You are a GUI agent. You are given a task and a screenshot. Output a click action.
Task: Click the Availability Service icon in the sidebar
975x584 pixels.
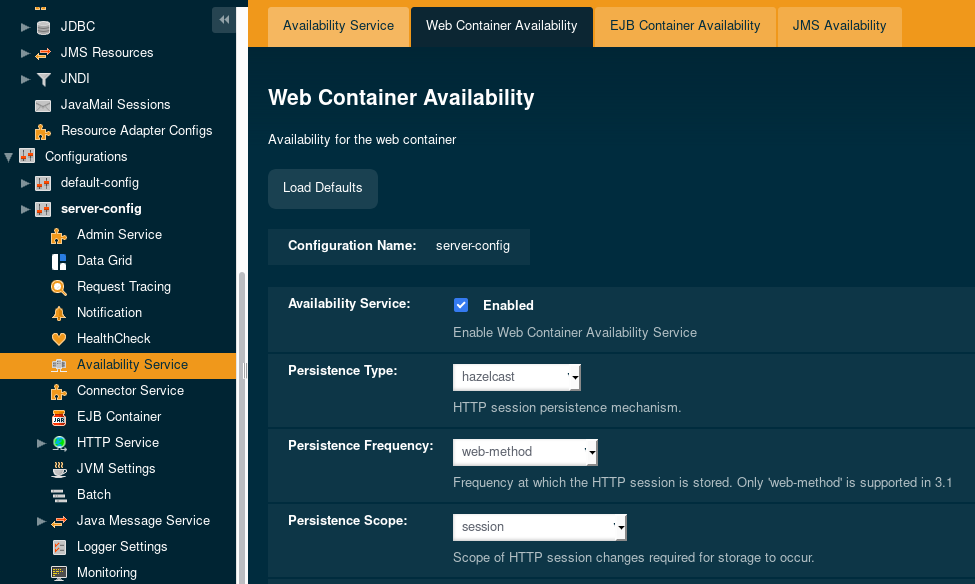pyautogui.click(x=59, y=365)
